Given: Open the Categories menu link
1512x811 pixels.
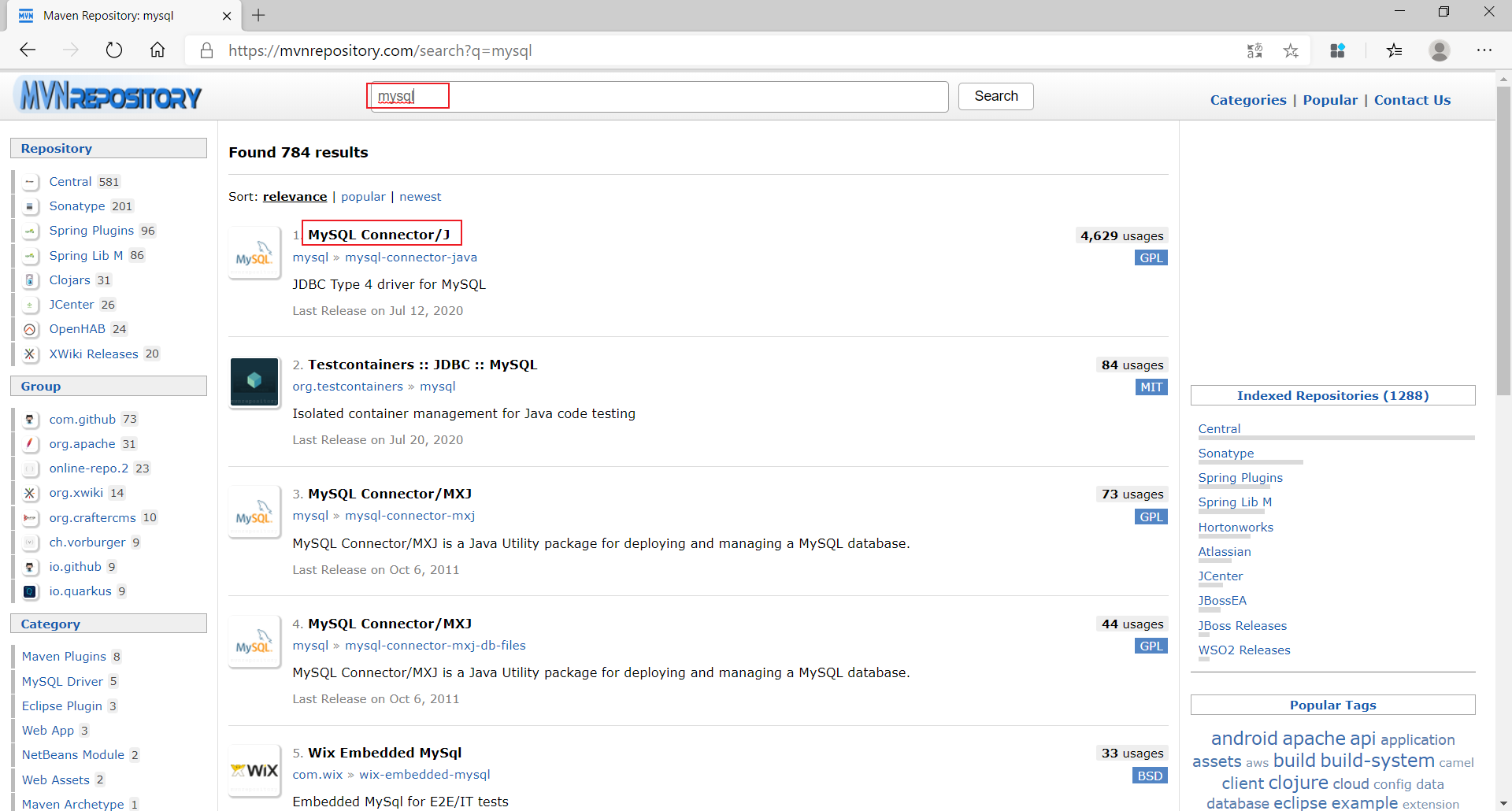Looking at the screenshot, I should 1248,100.
